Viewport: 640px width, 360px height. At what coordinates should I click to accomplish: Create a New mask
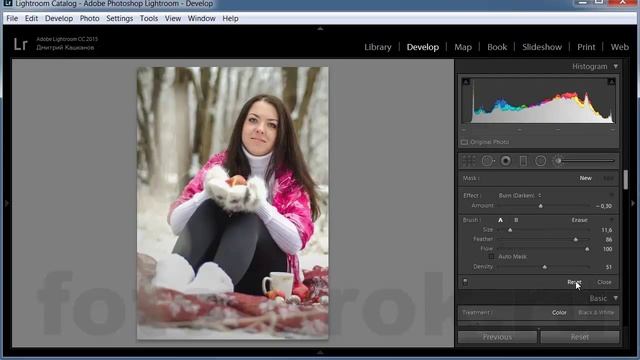click(585, 178)
